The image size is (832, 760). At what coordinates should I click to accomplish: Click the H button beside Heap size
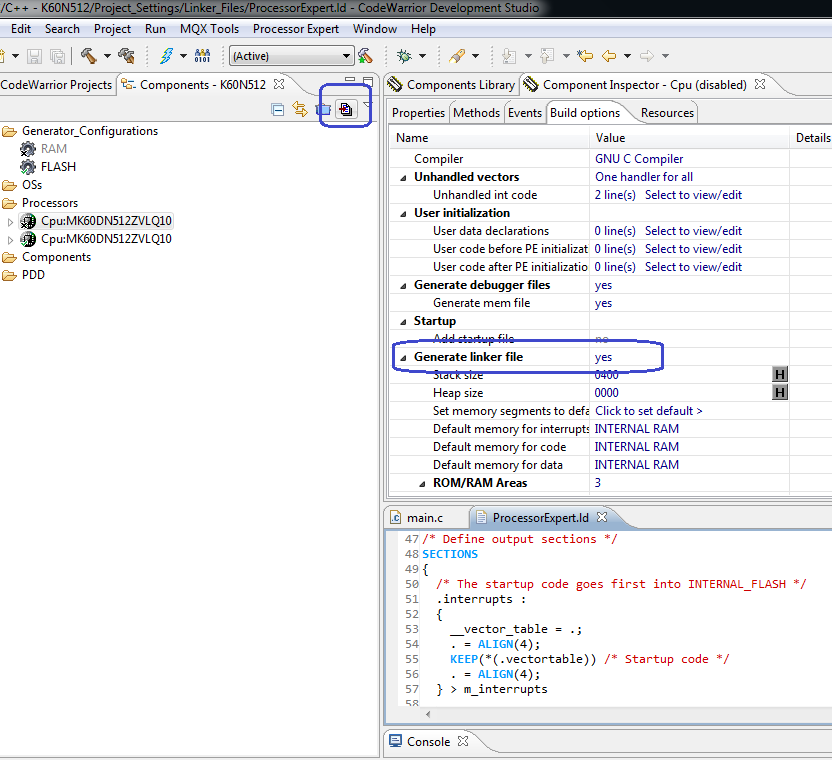[780, 393]
